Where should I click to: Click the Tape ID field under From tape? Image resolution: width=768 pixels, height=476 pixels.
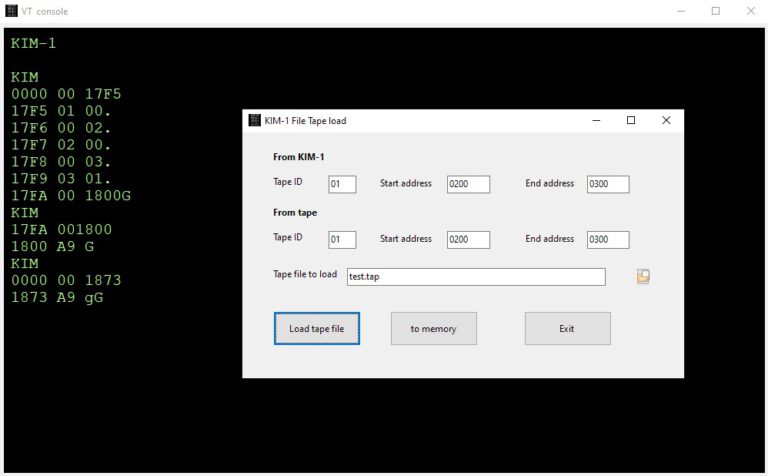pyautogui.click(x=342, y=240)
